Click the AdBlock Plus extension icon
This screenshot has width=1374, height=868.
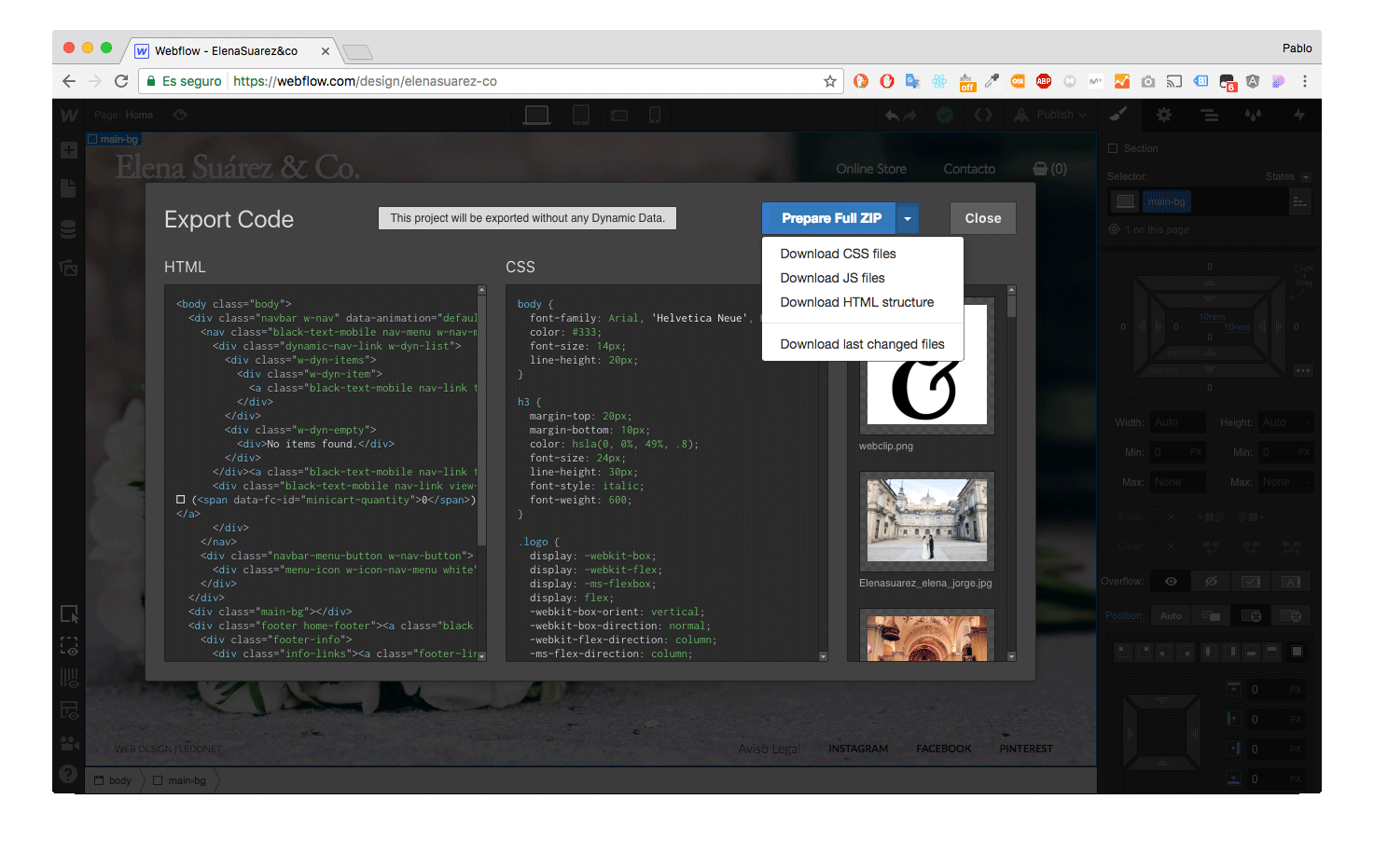pos(1044,81)
